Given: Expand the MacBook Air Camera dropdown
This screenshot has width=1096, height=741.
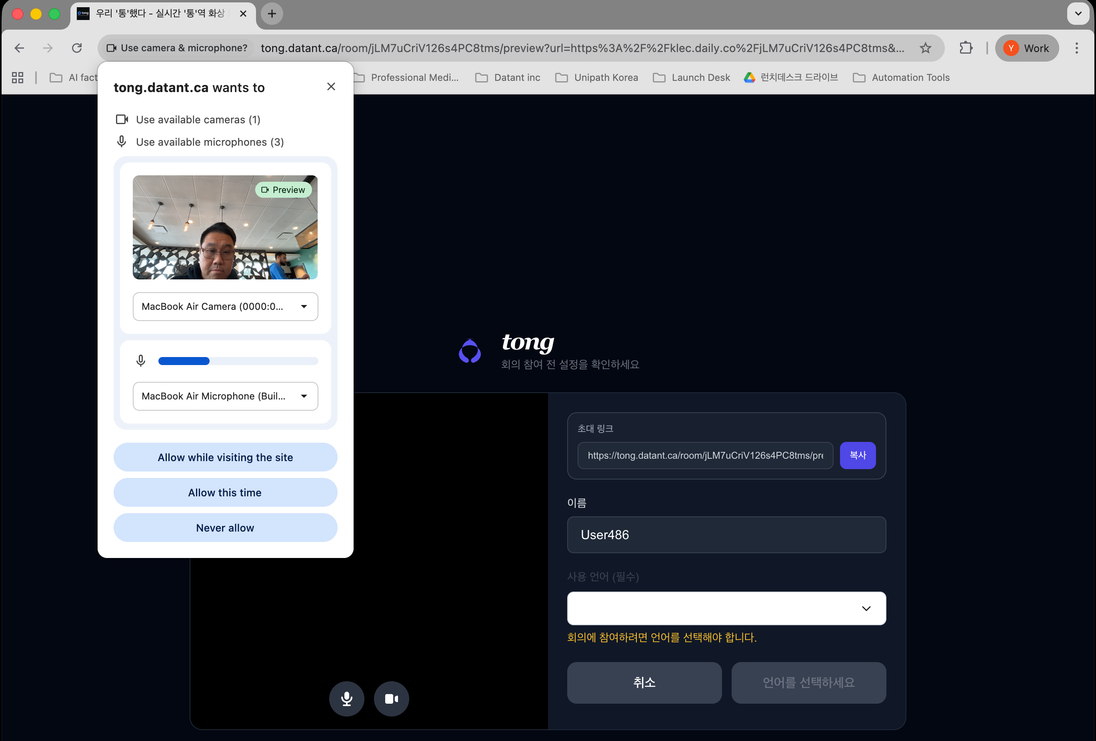Looking at the screenshot, I should pos(225,306).
